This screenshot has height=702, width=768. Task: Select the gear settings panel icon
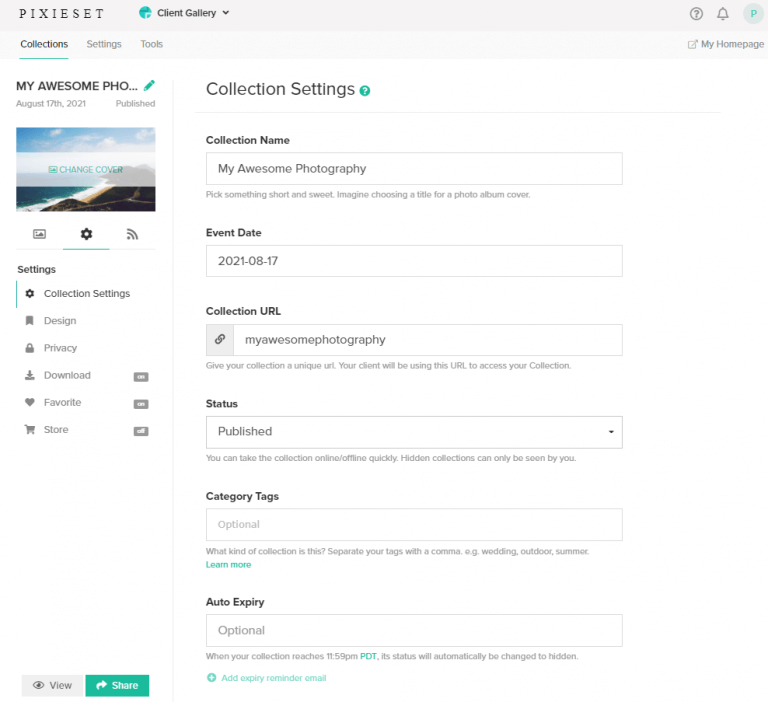(86, 234)
